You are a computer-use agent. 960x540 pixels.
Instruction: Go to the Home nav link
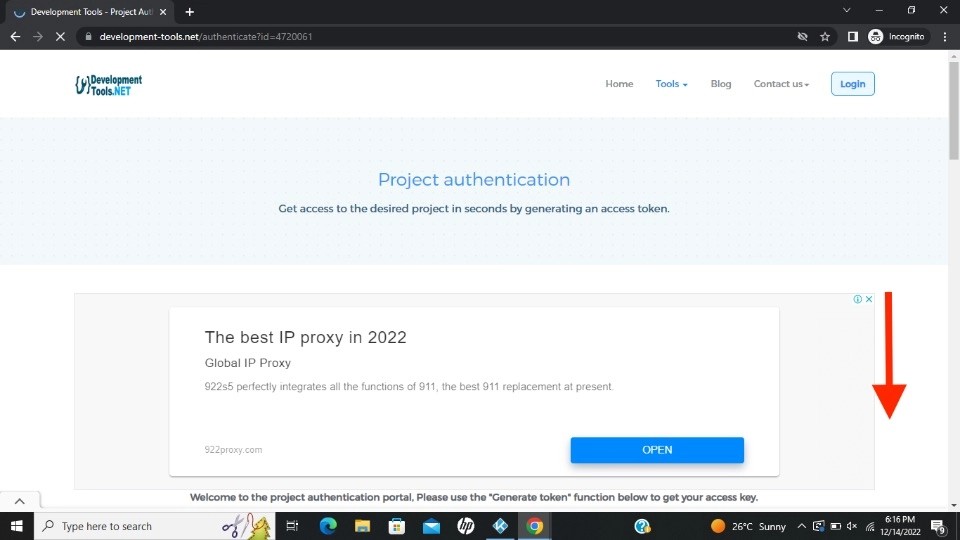pos(619,84)
